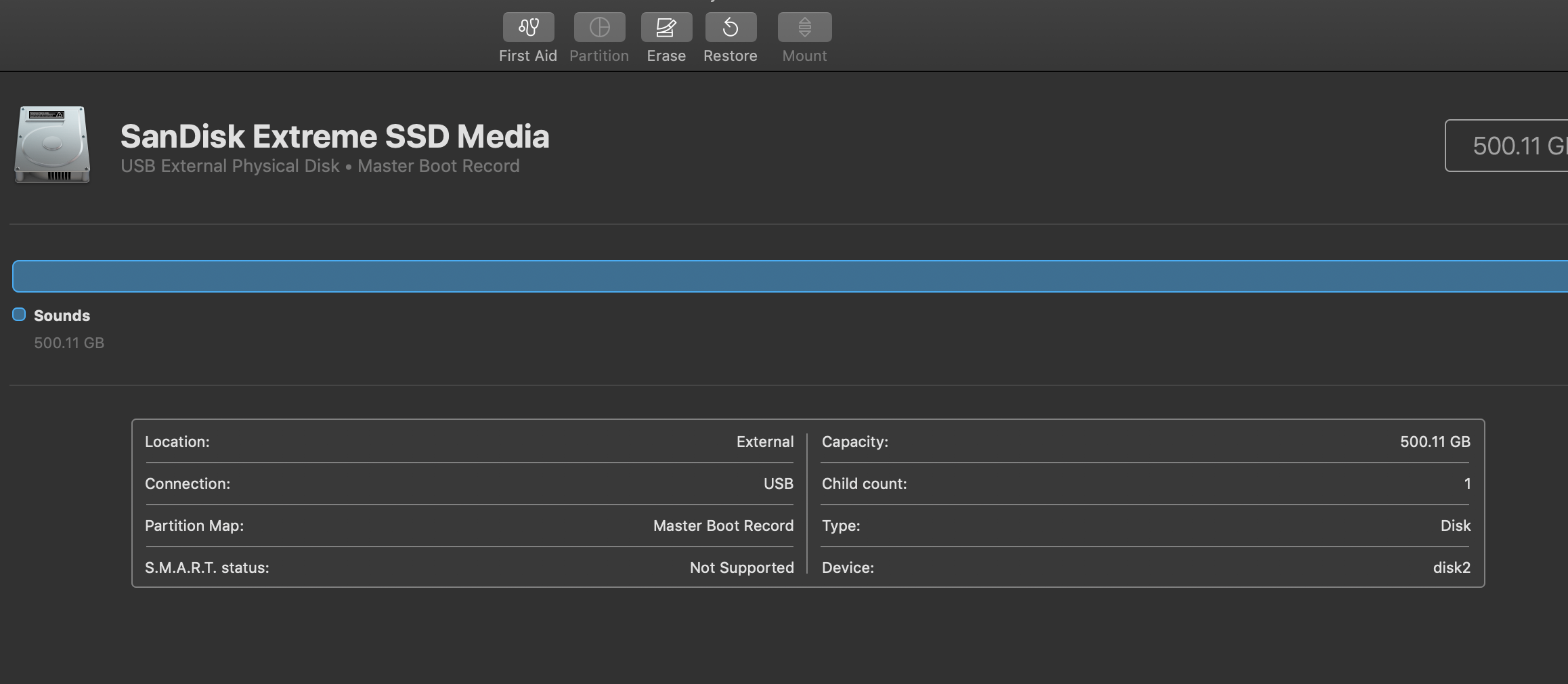Click the Location label
Viewport: 1568px width, 684px height.
177,442
